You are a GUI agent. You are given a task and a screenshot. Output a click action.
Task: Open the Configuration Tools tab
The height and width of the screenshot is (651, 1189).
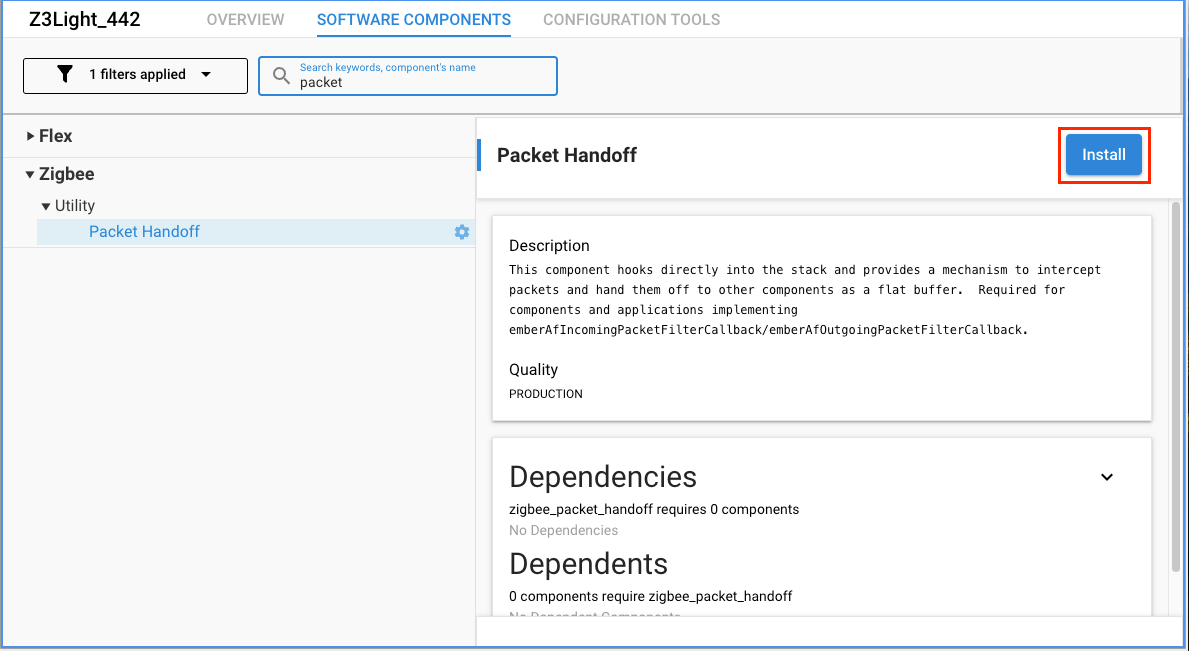click(632, 20)
